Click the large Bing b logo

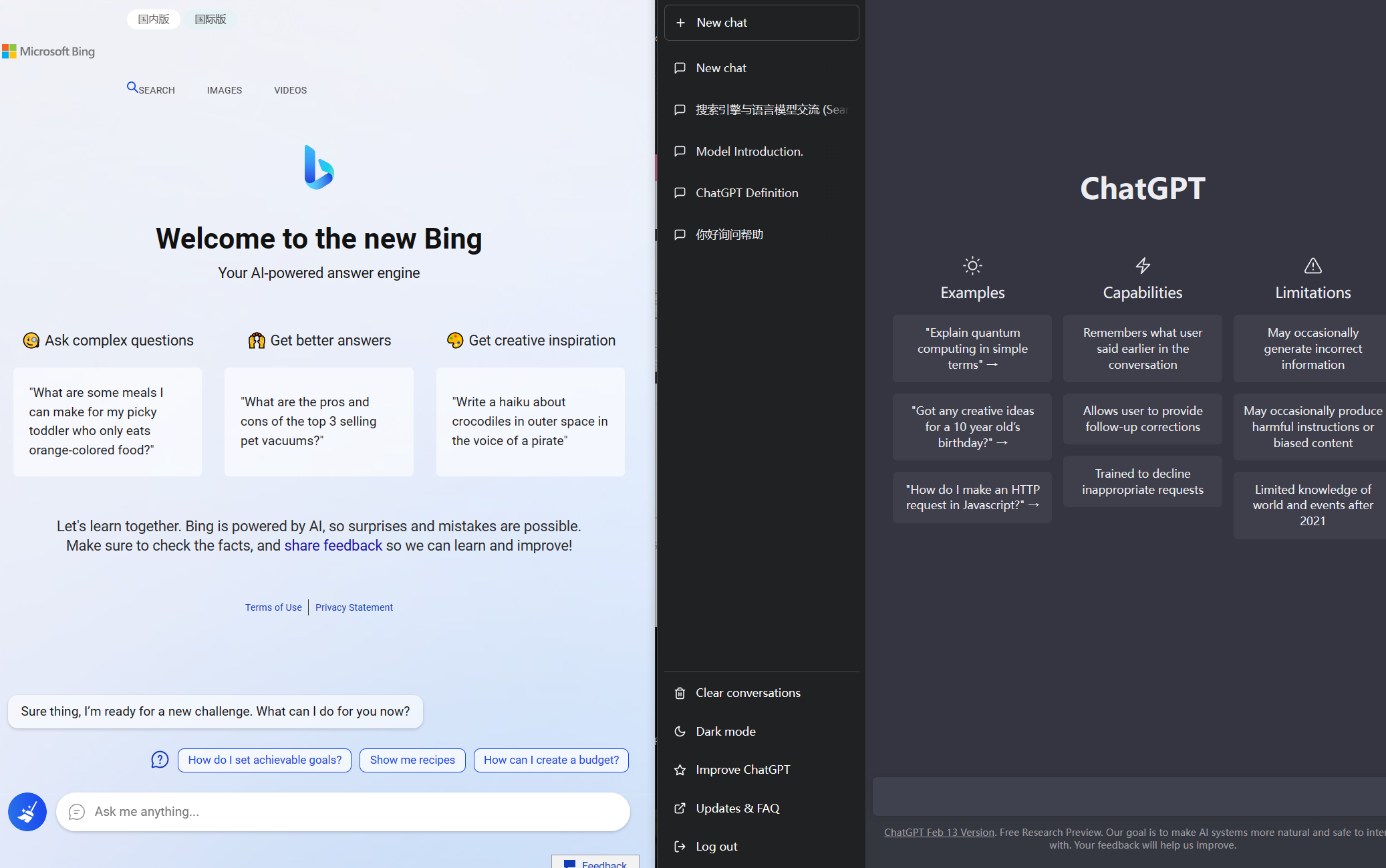click(x=319, y=167)
